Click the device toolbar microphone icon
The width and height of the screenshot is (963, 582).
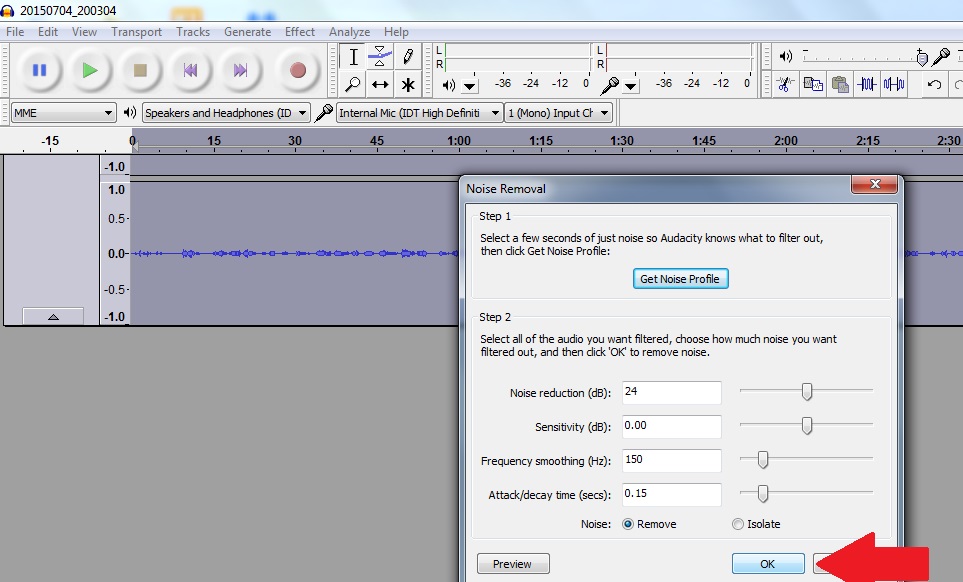[x=324, y=112]
